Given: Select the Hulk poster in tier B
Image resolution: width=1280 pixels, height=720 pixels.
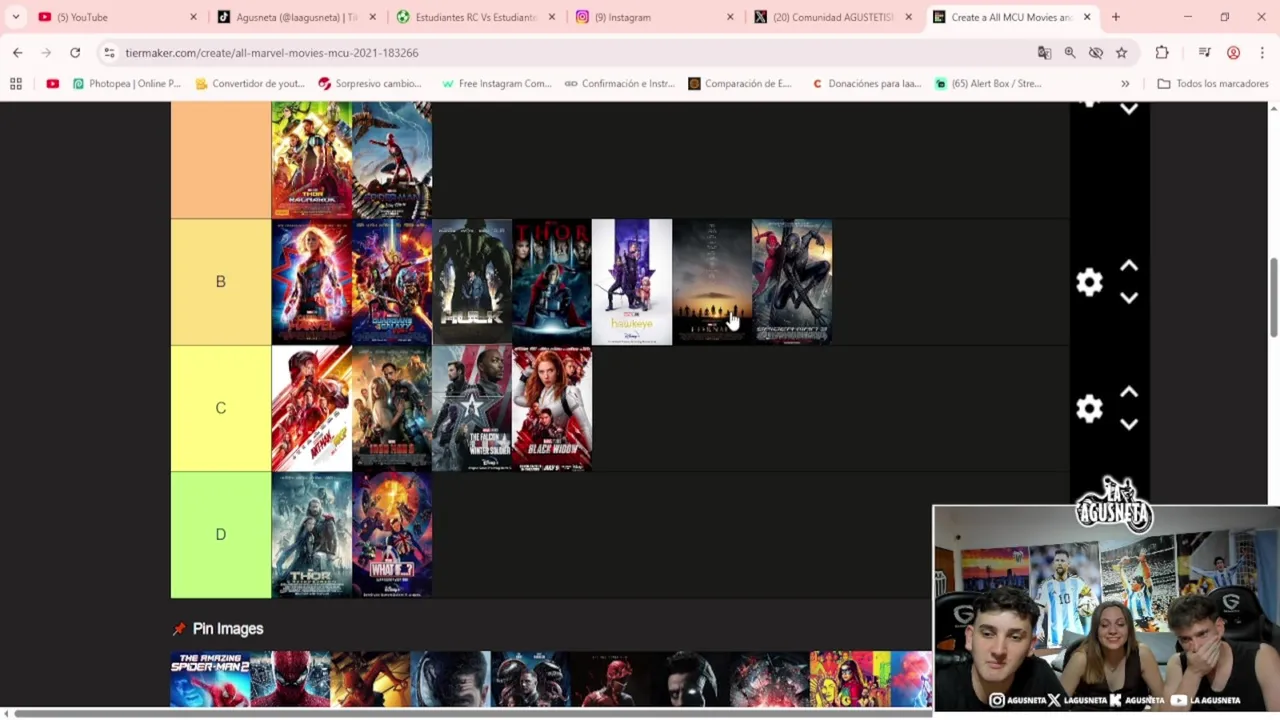Looking at the screenshot, I should point(471,282).
